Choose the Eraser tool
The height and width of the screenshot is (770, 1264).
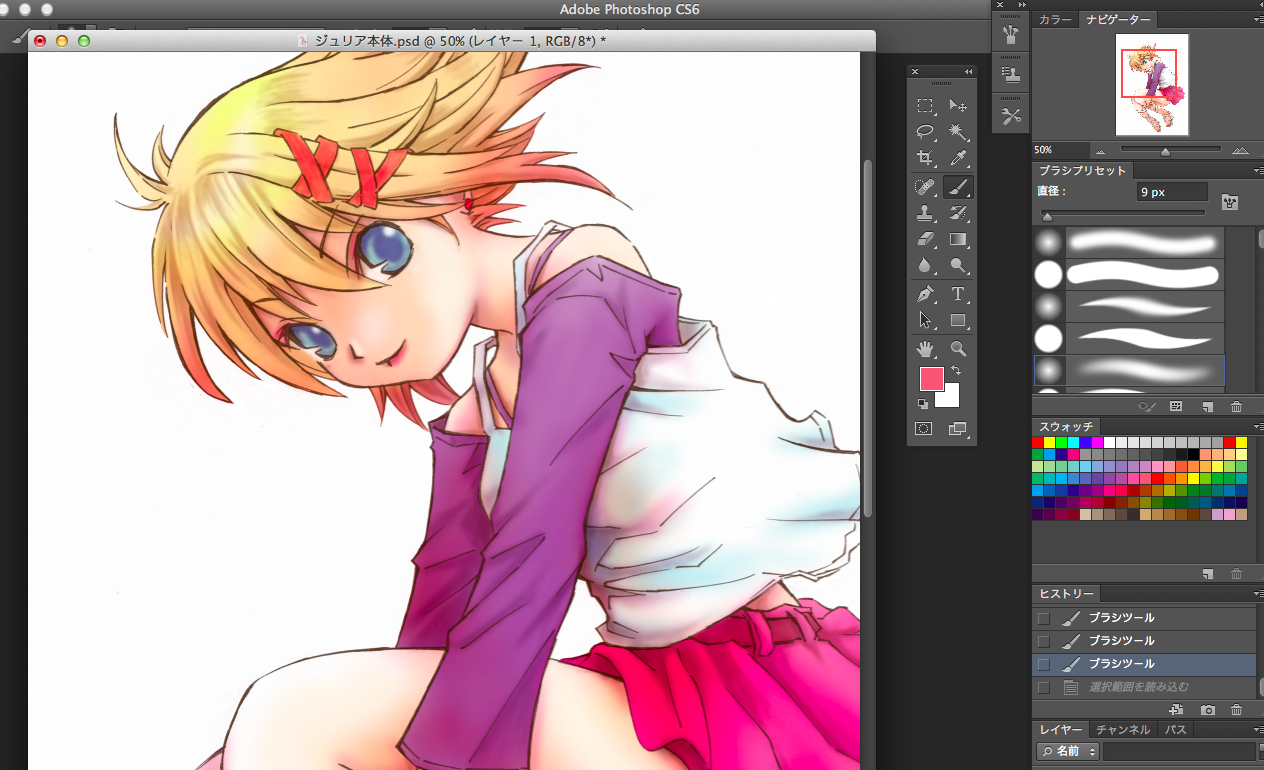[925, 239]
